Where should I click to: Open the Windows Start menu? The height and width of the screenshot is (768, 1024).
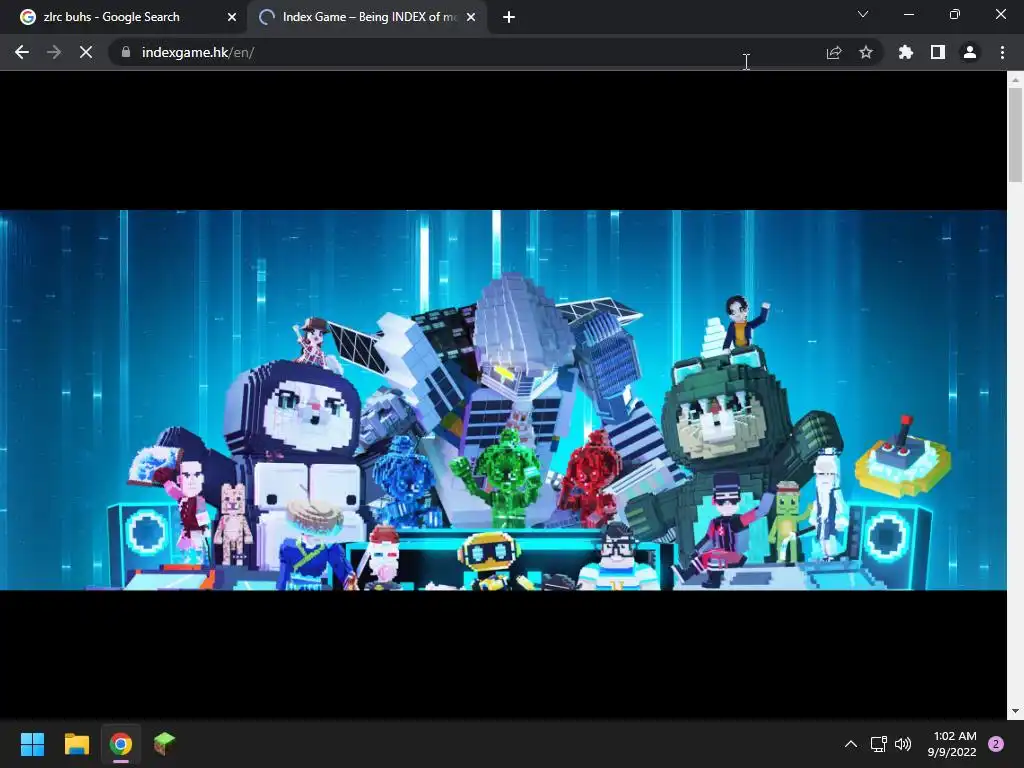32,744
